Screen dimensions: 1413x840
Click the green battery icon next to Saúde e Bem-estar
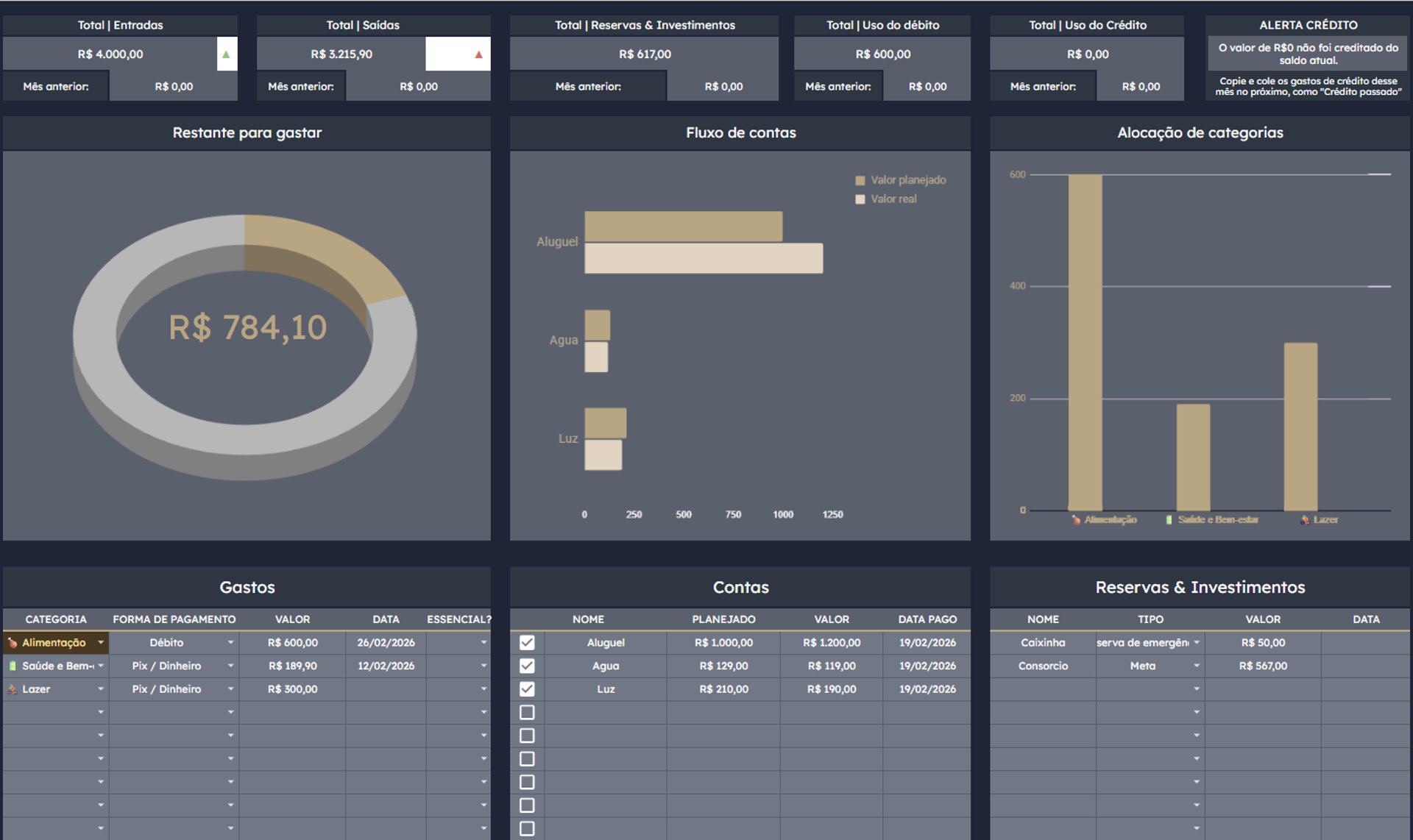(13, 666)
